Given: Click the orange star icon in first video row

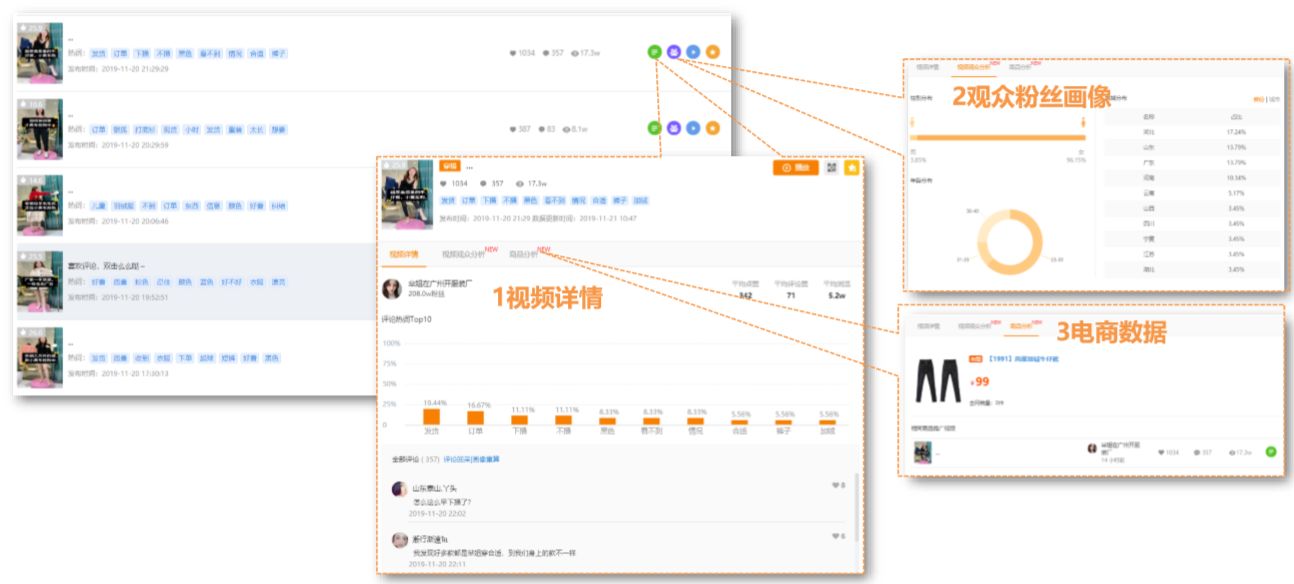Looking at the screenshot, I should coord(712,51).
